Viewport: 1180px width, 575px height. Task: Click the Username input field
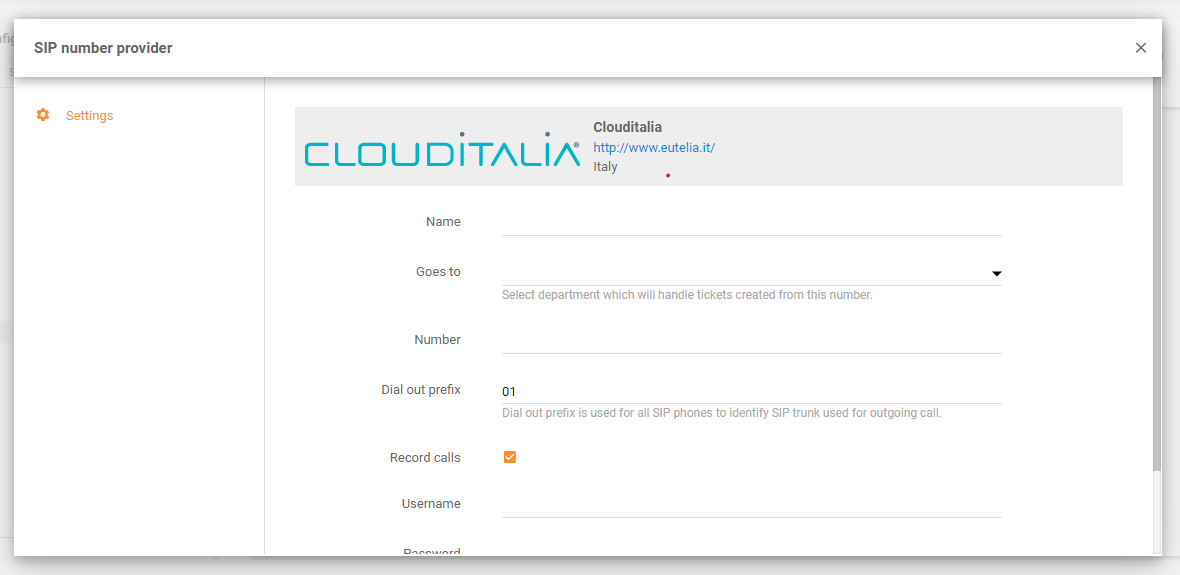pyautogui.click(x=751, y=504)
